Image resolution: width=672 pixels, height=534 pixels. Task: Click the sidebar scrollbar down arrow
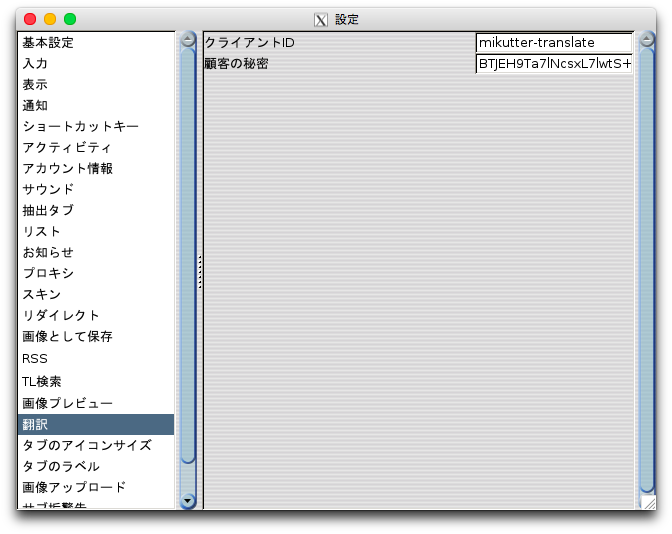tap(188, 501)
